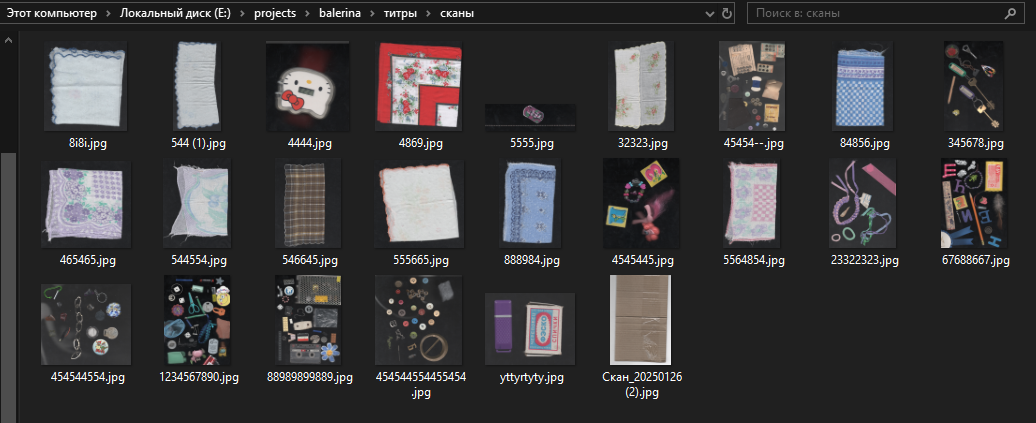The width and height of the screenshot is (1036, 423).
Task: Jump to 'balerina' folder in path
Action: 343,14
